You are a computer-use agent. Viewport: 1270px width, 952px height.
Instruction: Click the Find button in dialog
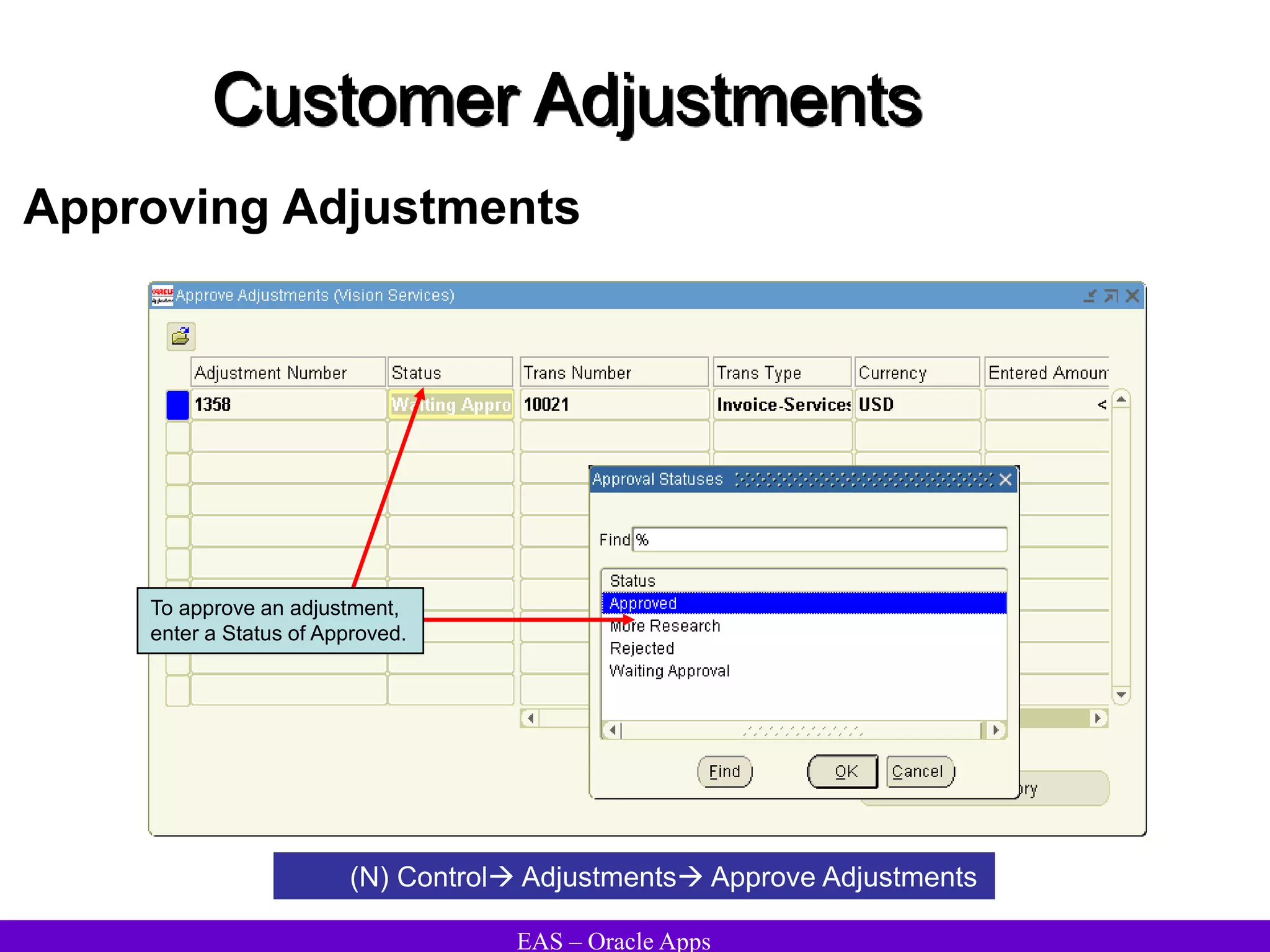[x=725, y=772]
